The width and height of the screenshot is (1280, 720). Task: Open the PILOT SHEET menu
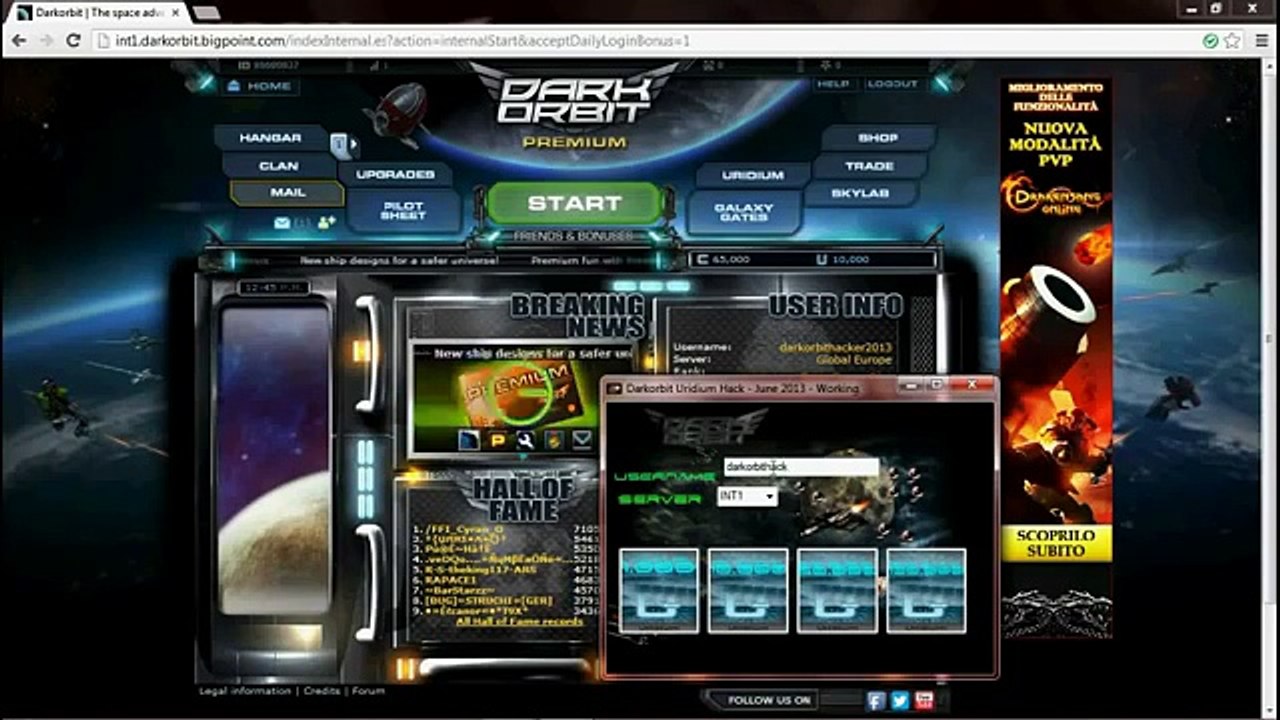coord(403,210)
